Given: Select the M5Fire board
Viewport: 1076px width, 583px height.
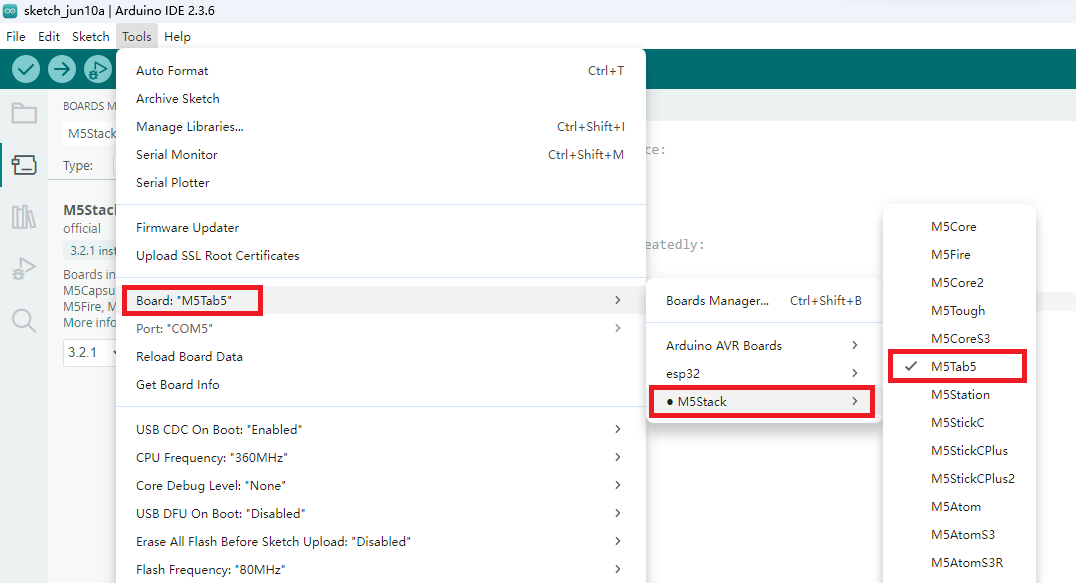Looking at the screenshot, I should coord(959,254).
